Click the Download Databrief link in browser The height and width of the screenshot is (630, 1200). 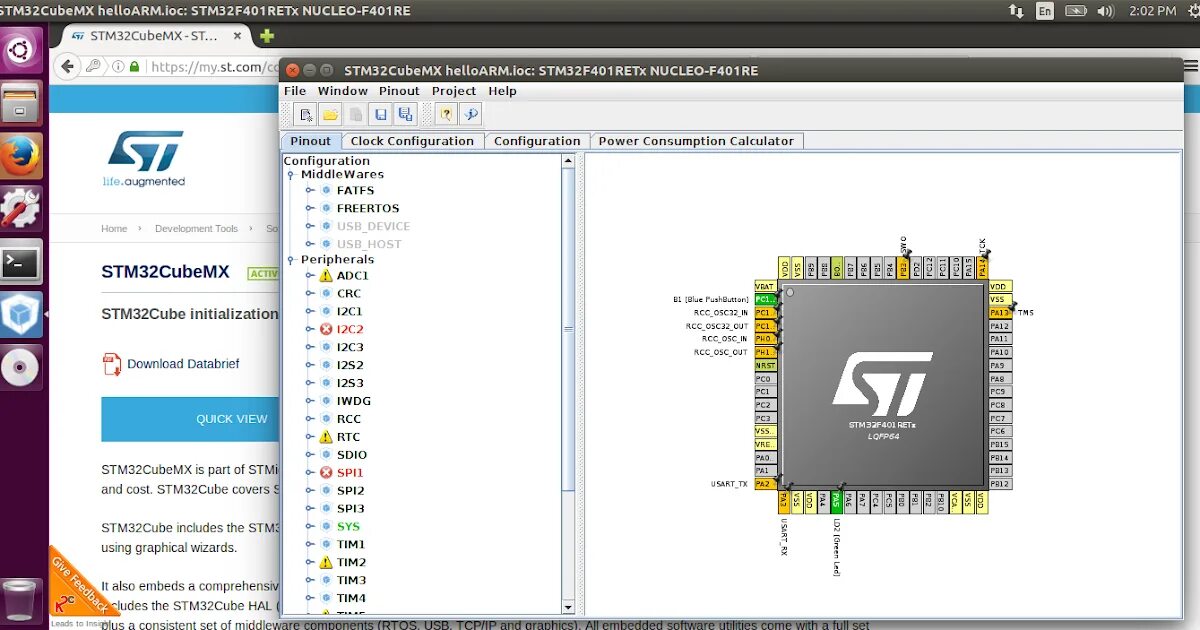183,364
